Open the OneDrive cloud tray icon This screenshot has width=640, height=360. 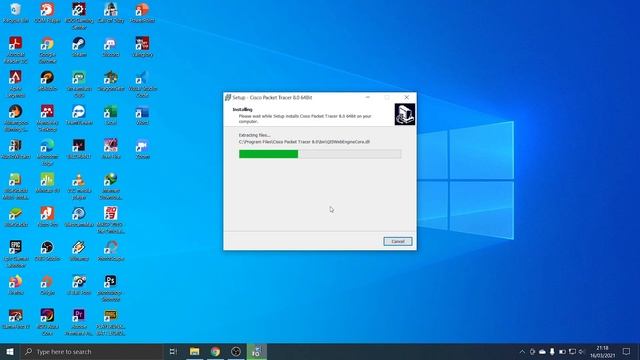542,351
